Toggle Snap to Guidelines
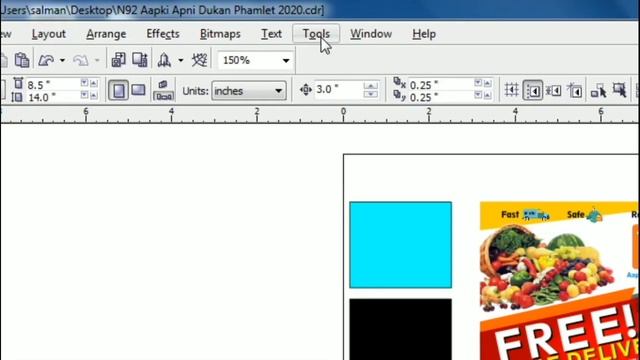 pyautogui.click(x=533, y=90)
